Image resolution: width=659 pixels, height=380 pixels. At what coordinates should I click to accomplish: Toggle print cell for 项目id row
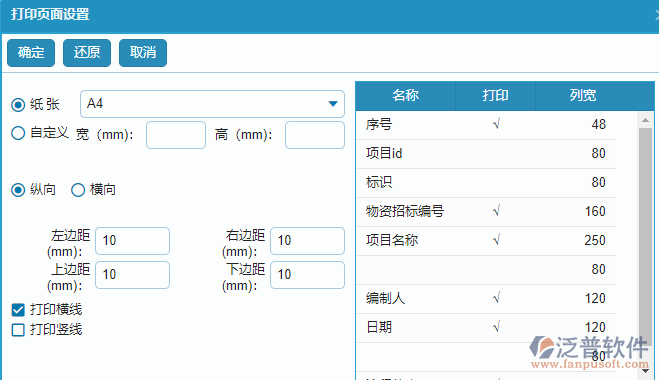pos(496,153)
